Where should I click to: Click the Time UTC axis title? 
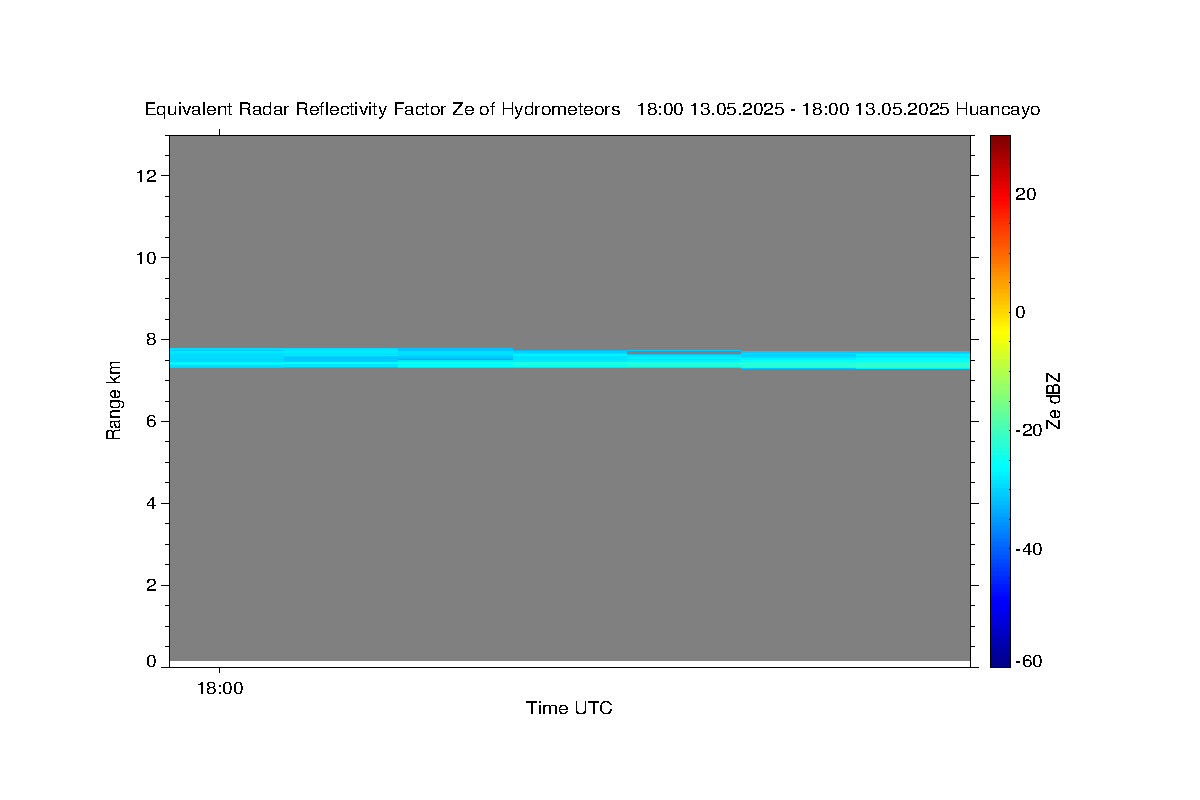[569, 708]
